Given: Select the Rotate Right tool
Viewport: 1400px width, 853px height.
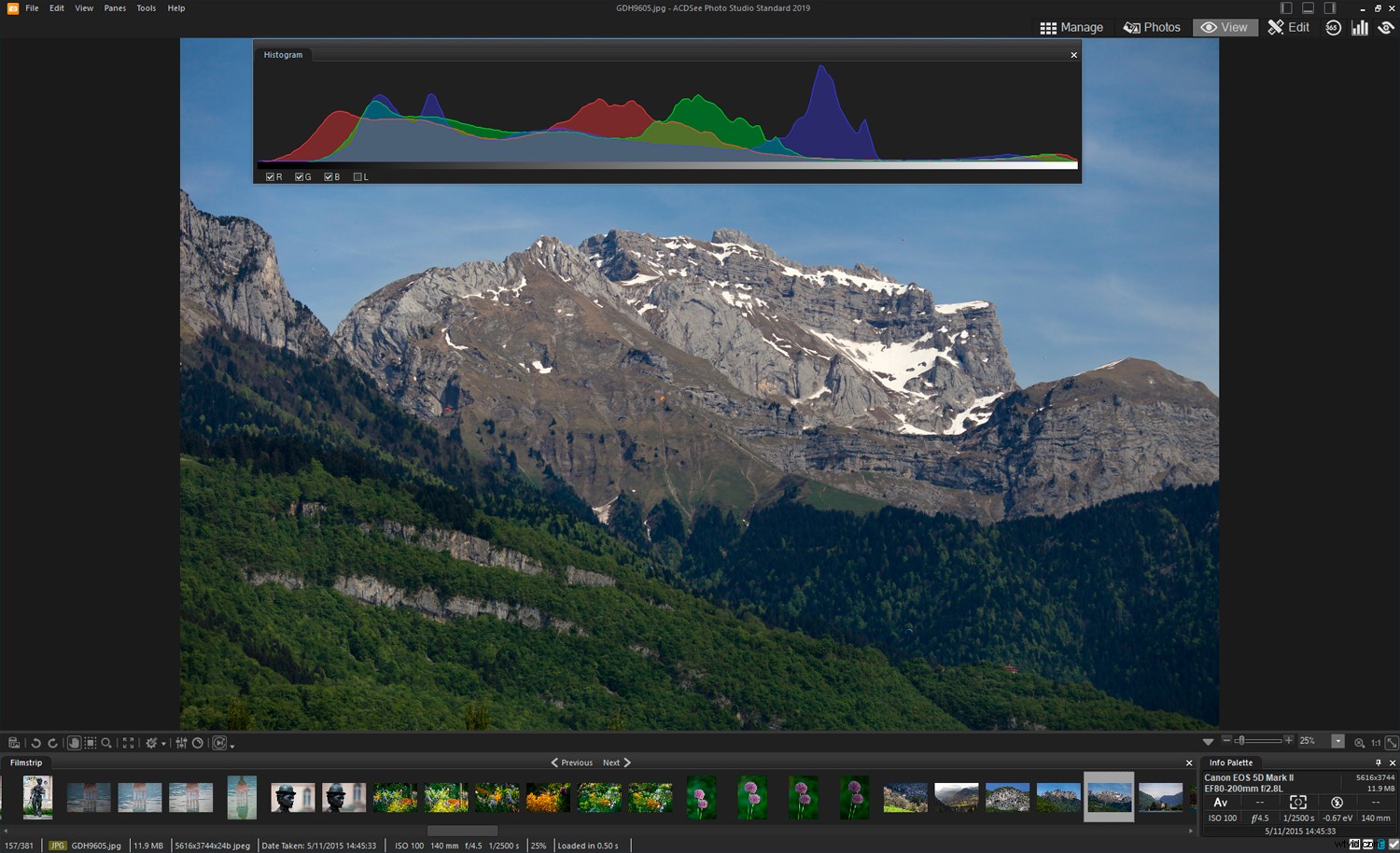Looking at the screenshot, I should click(53, 743).
